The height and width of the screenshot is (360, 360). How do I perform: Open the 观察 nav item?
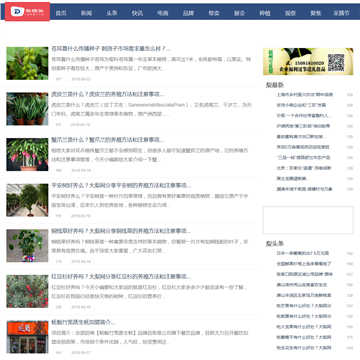point(290,13)
